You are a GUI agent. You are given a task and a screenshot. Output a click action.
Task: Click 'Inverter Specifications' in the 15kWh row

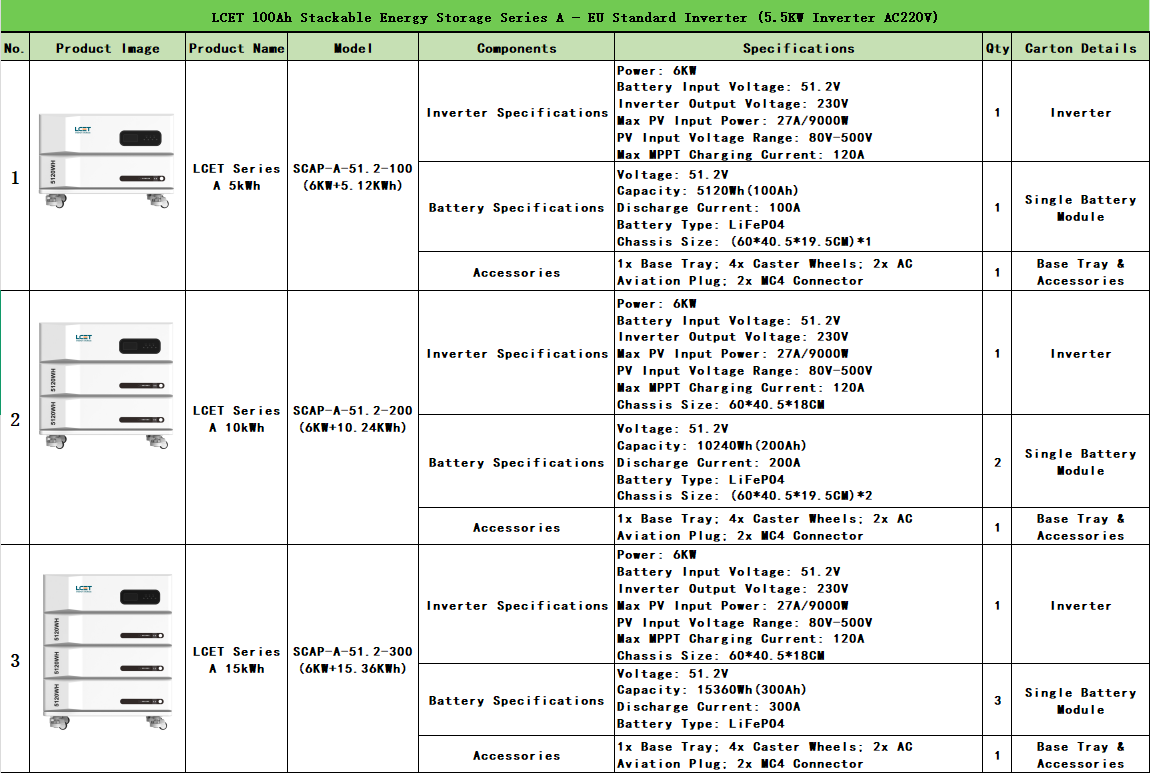click(517, 606)
